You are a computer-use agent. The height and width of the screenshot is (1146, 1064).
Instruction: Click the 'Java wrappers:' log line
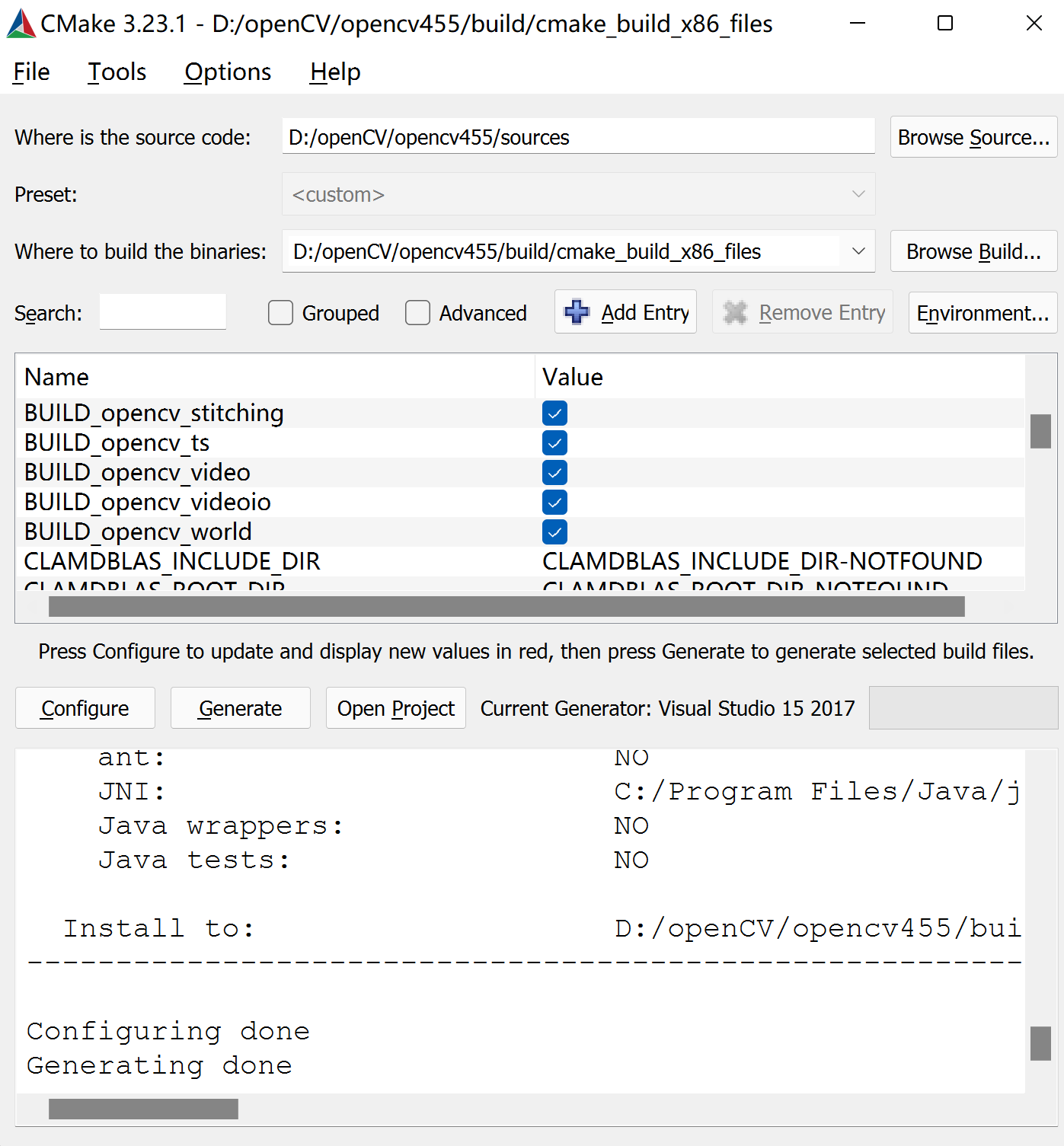(x=221, y=826)
